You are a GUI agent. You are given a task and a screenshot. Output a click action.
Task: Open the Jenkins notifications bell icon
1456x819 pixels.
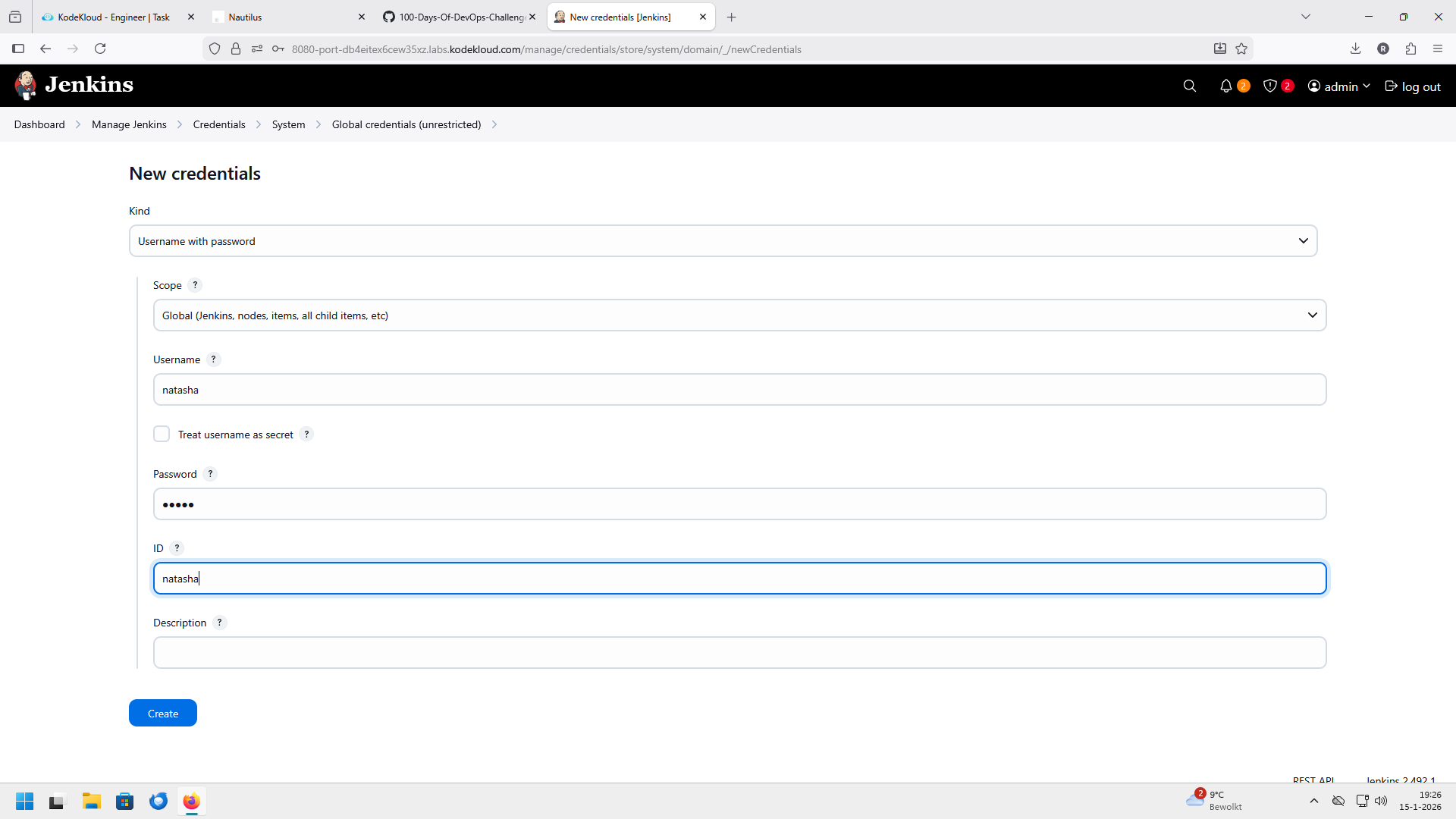point(1225,86)
